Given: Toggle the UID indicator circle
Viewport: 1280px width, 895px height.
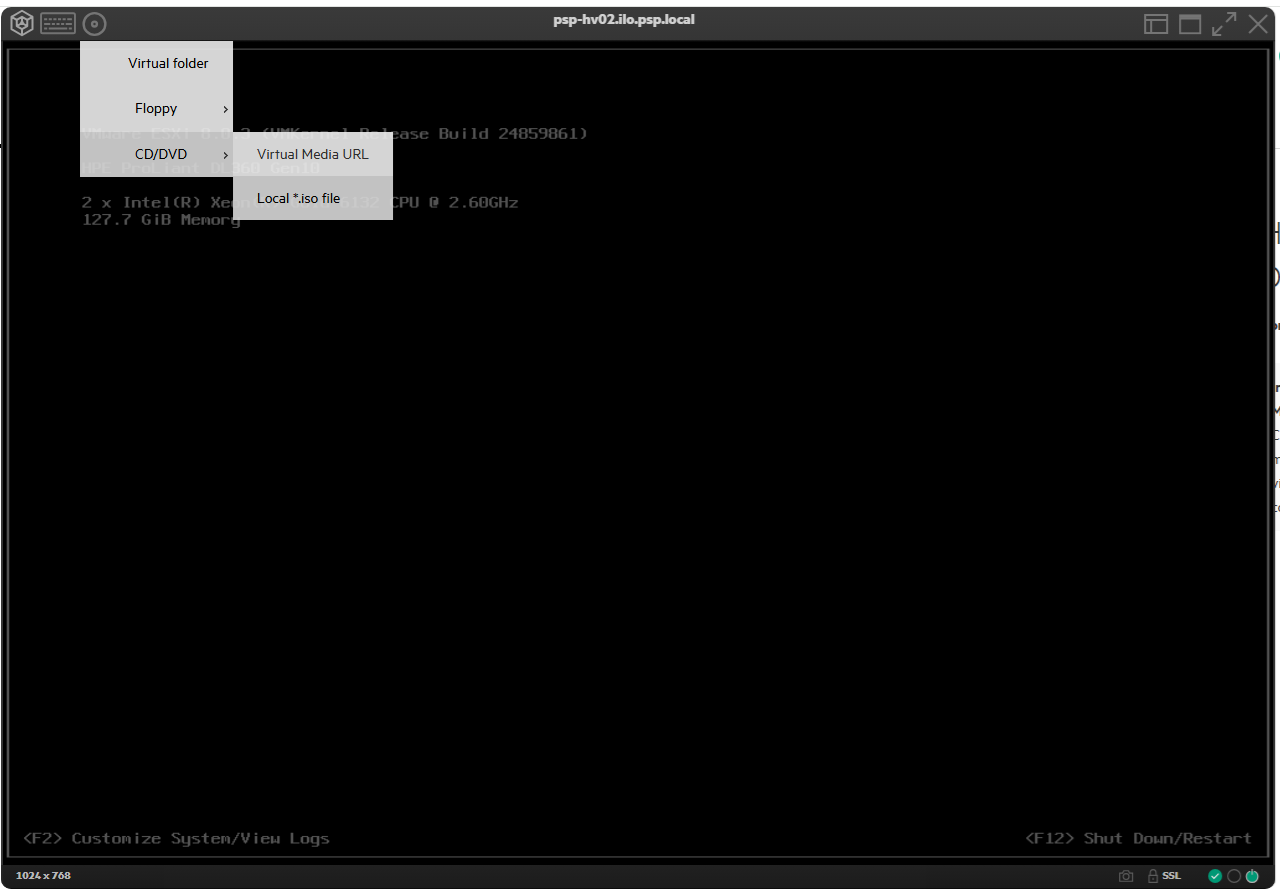Looking at the screenshot, I should click(1234, 876).
